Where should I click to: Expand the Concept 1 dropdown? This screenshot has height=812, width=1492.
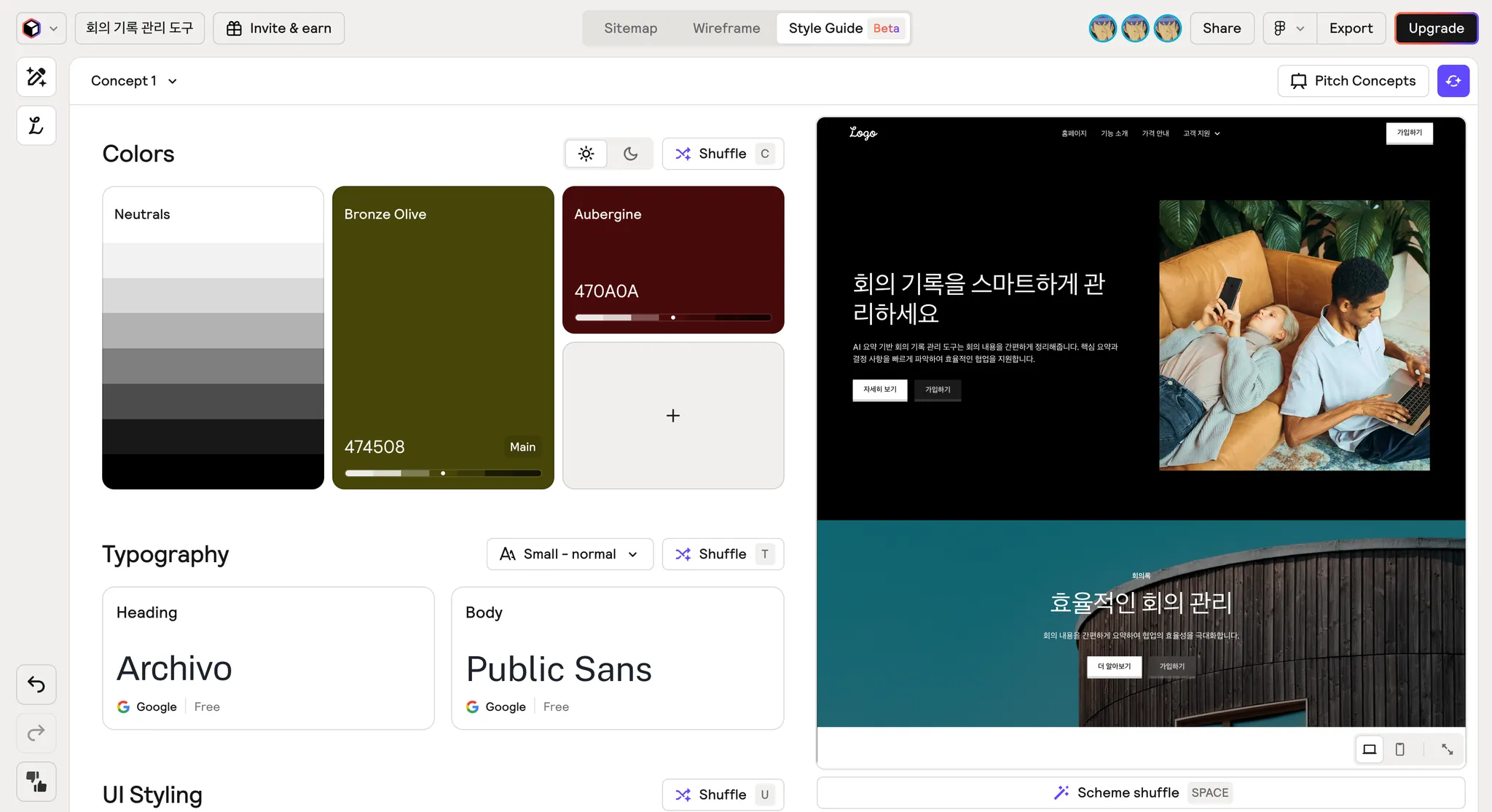(x=134, y=81)
